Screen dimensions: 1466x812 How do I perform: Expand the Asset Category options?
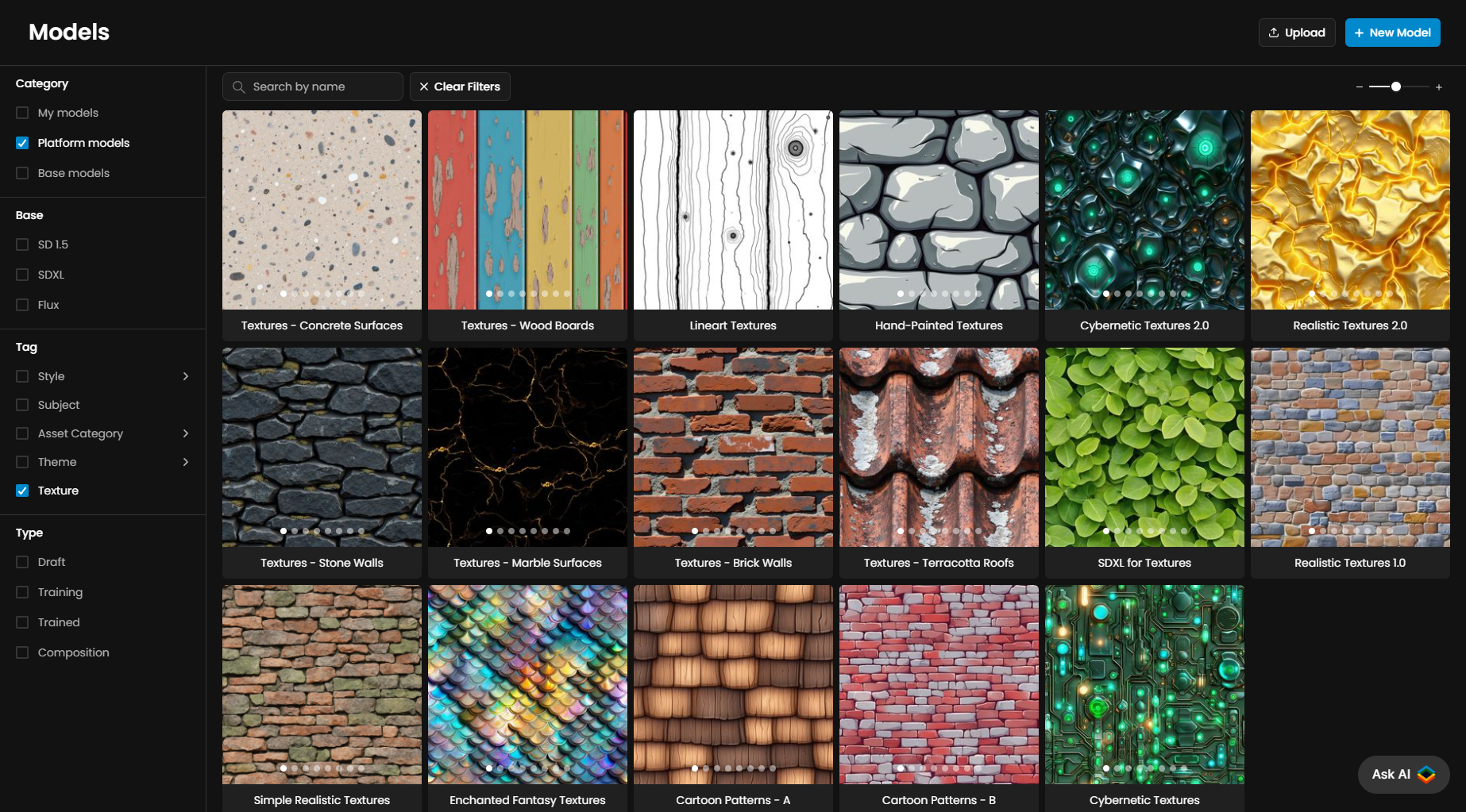[186, 433]
